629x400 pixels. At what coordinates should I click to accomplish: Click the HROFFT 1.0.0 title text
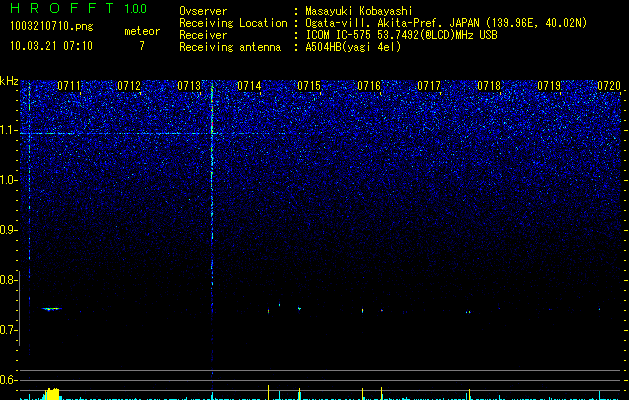pos(79,8)
